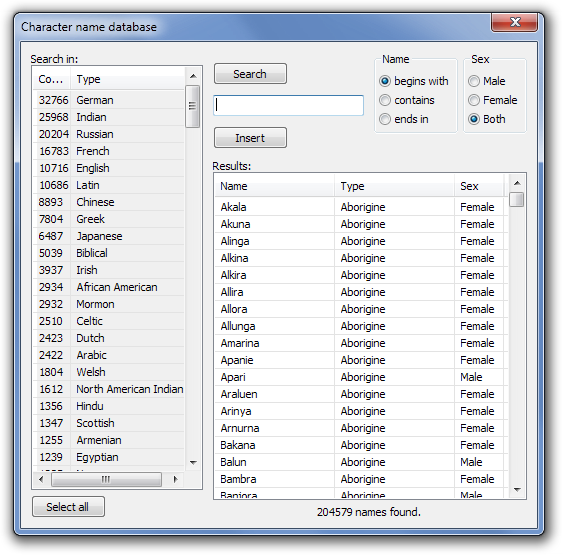Select the Male sex option

[x=487, y=81]
